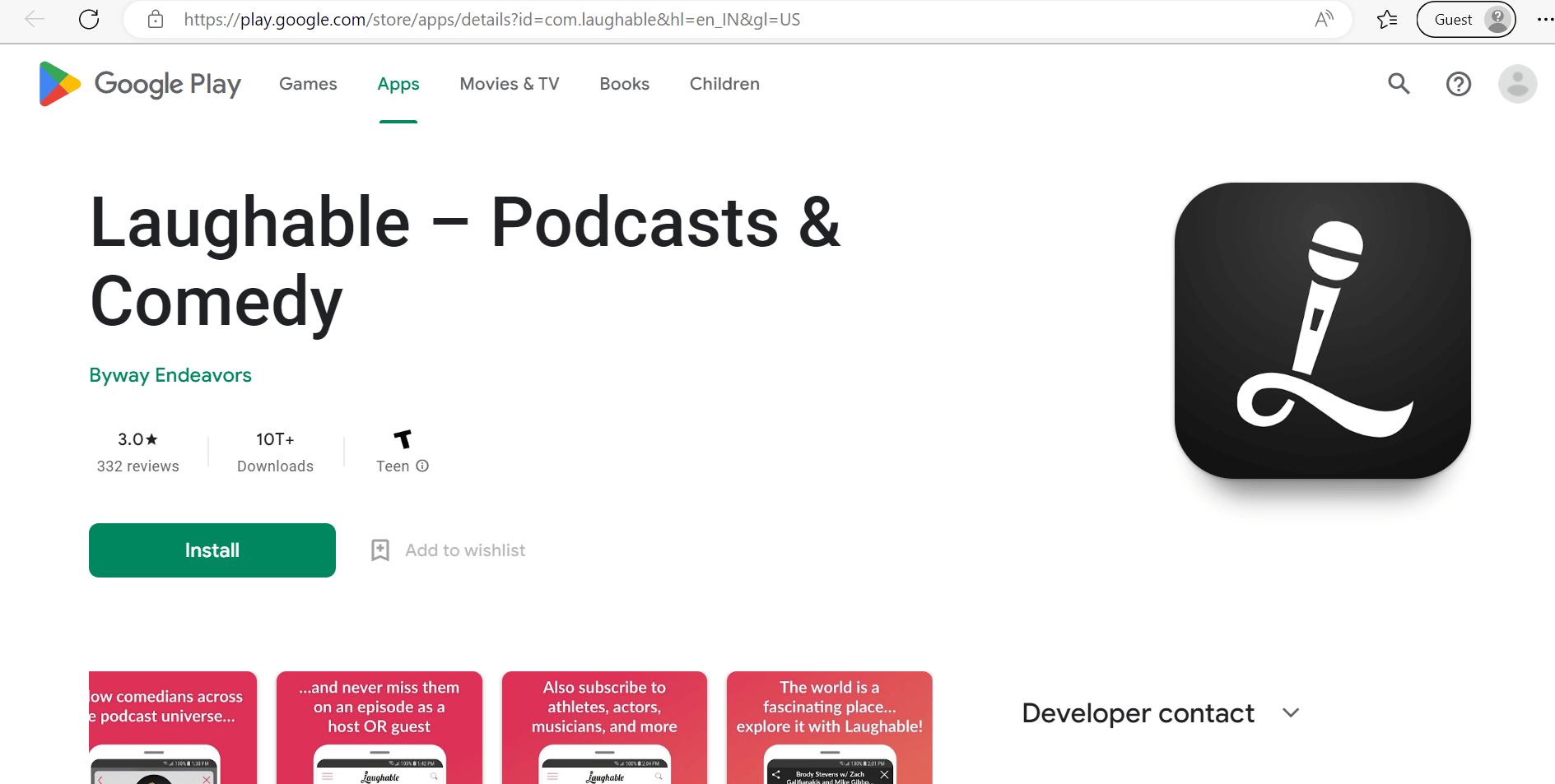This screenshot has width=1555, height=784.
Task: Open the Games tab
Action: tap(308, 84)
